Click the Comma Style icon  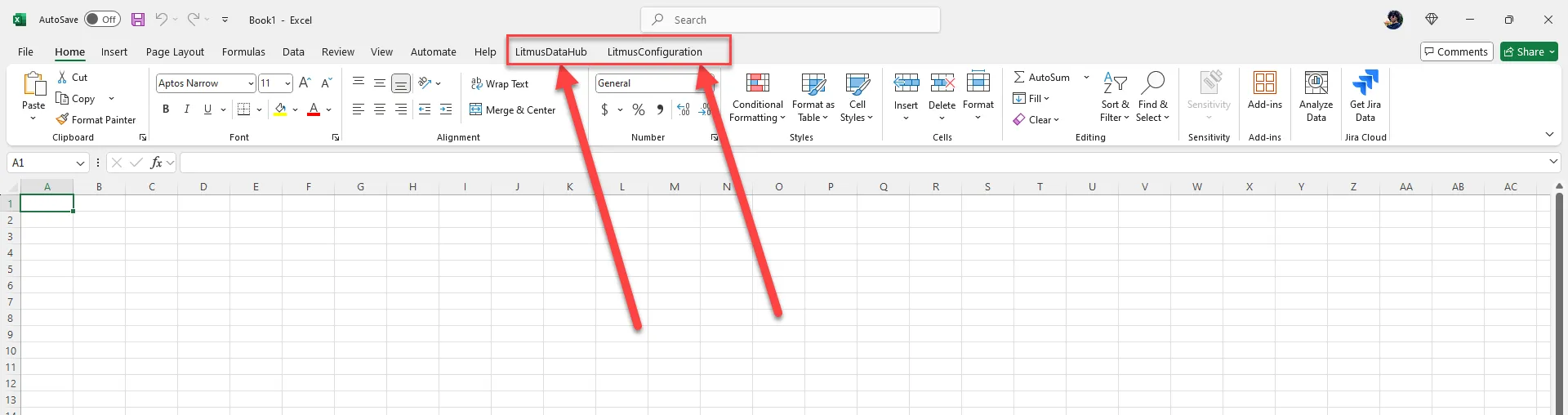[660, 109]
